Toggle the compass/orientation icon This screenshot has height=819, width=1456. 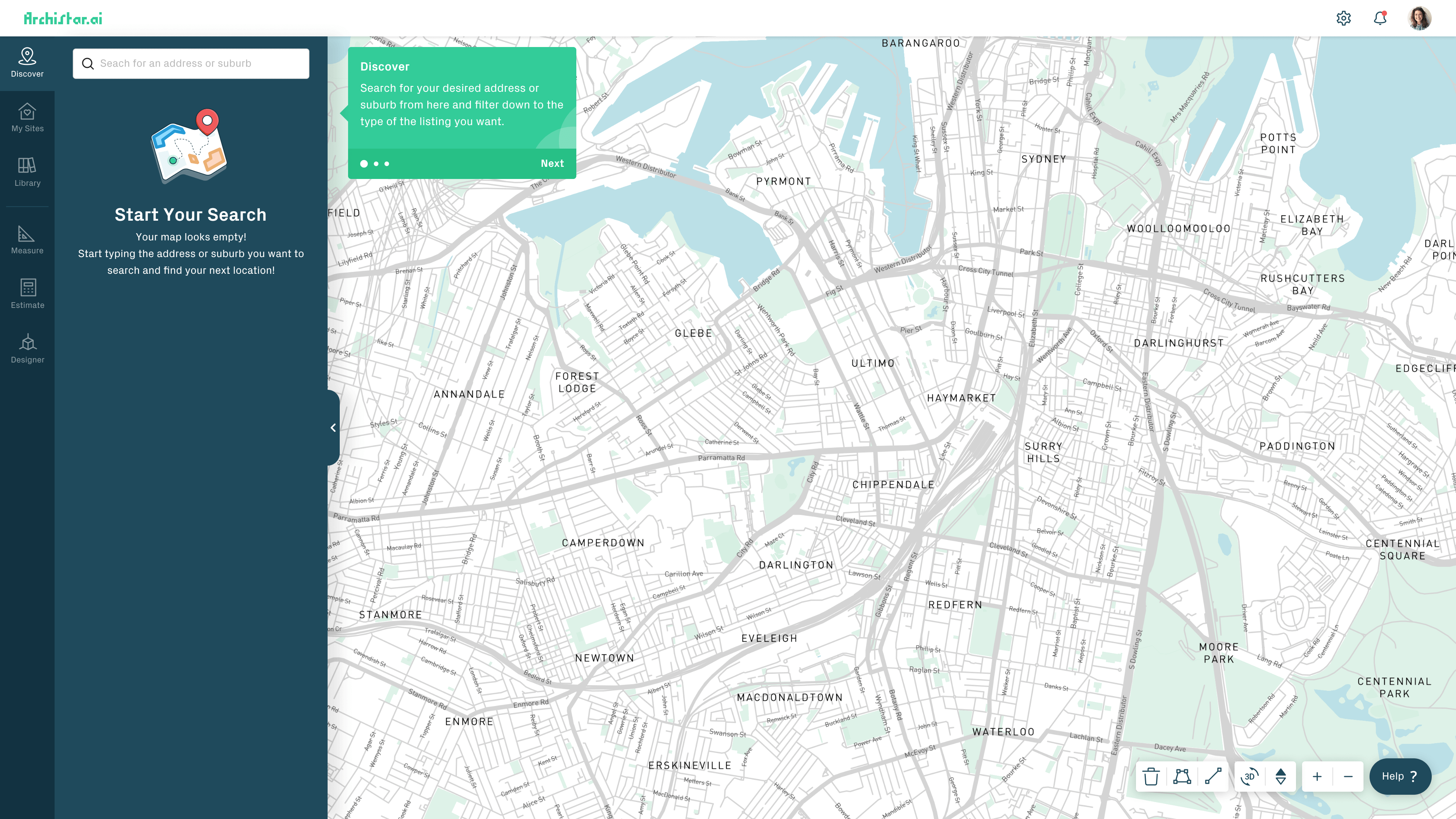[x=1281, y=776]
